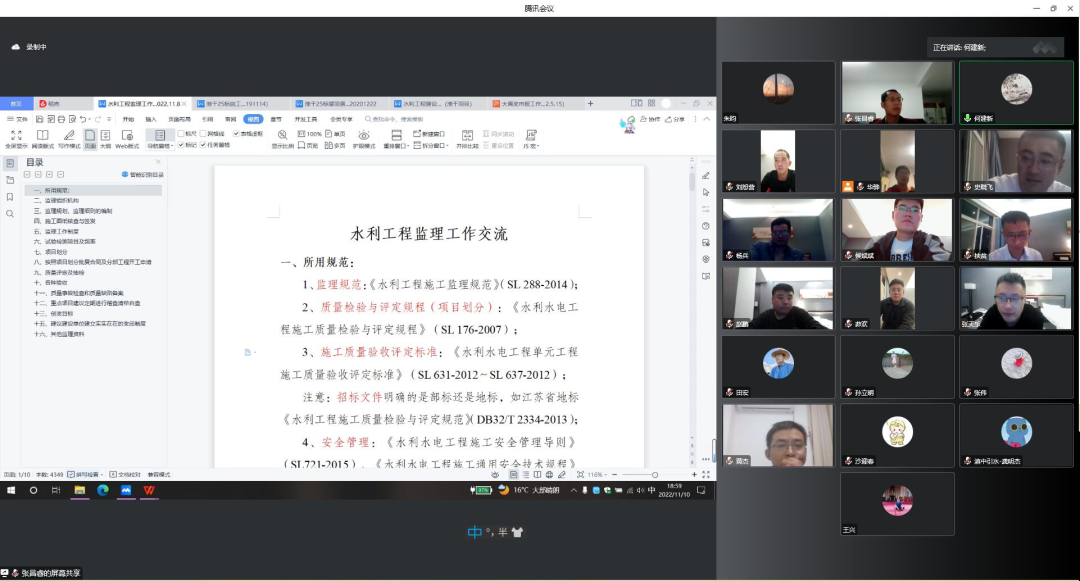The width and height of the screenshot is (1080, 581).
Task: Jump to 七、项目划分 in outline
Action: (x=51, y=252)
